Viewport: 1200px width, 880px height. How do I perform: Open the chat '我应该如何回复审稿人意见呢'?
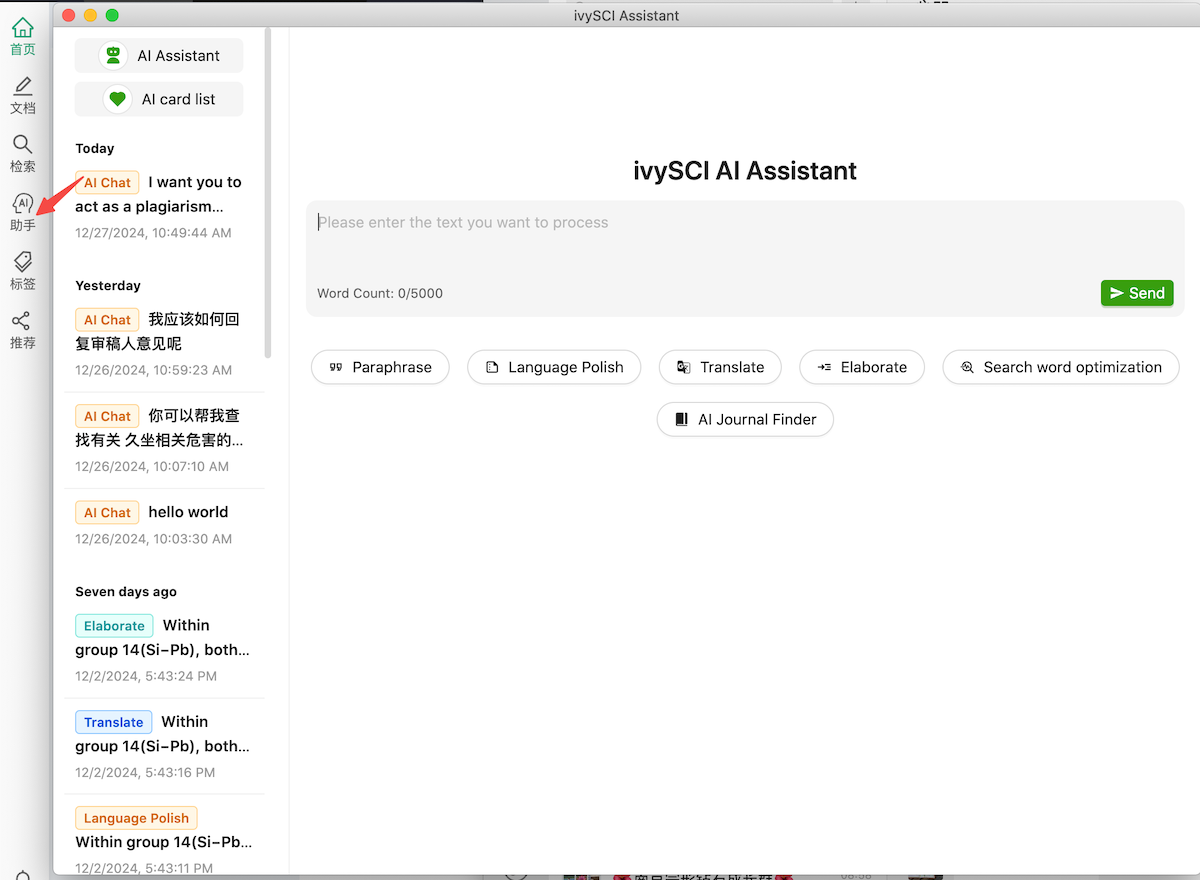point(164,343)
